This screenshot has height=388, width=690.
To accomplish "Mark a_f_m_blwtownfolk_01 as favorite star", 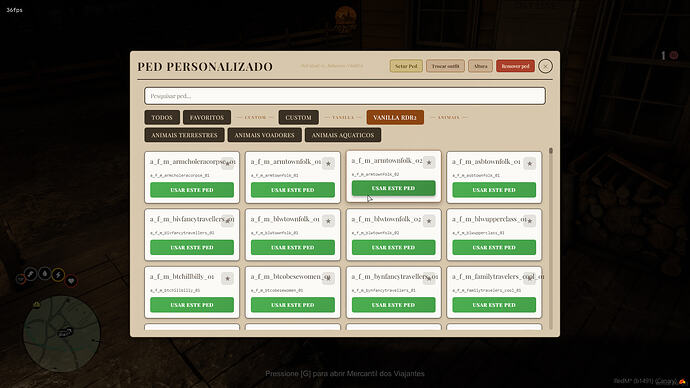I will click(x=328, y=221).
